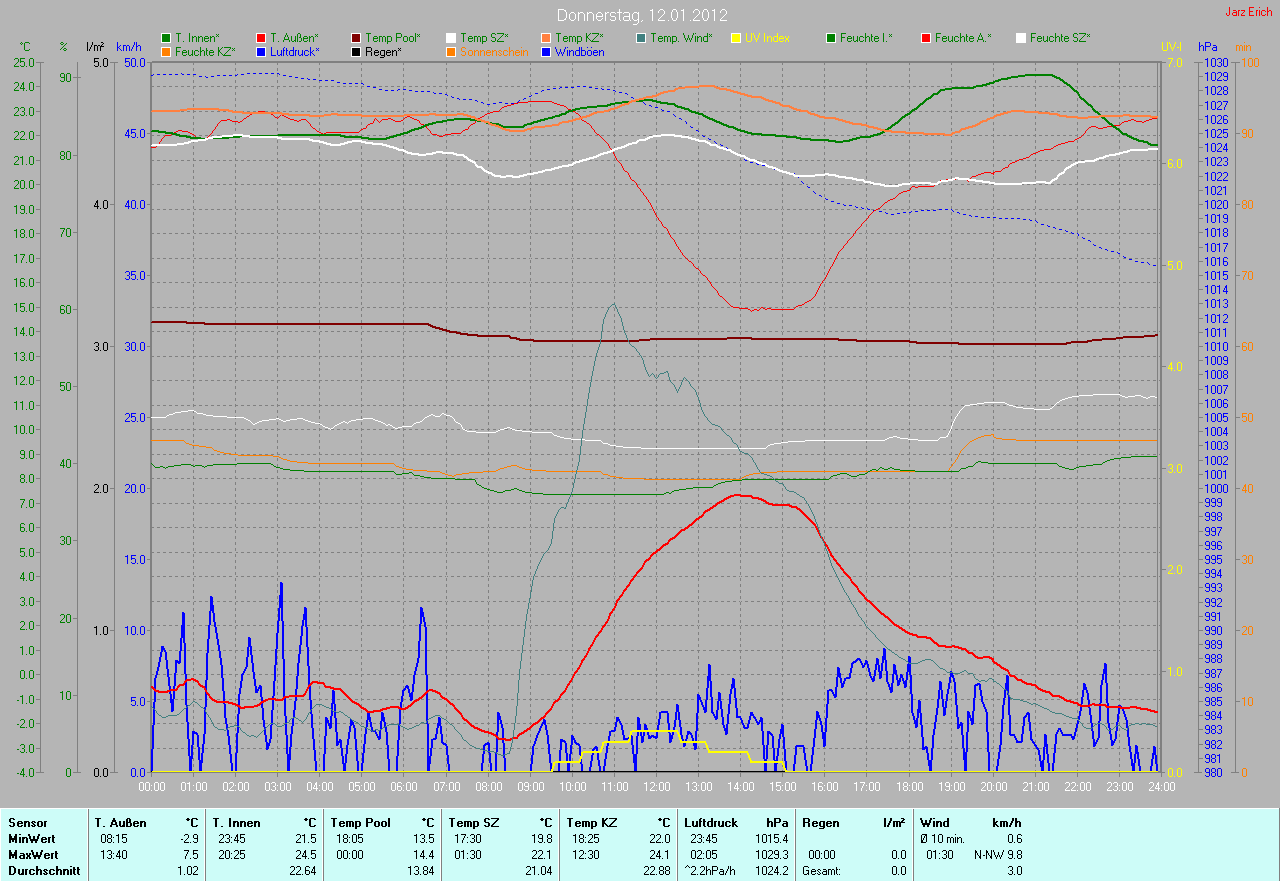Screen dimensions: 1280x881
Task: Click the pressure maximum value 1029.3
Action: click(771, 855)
